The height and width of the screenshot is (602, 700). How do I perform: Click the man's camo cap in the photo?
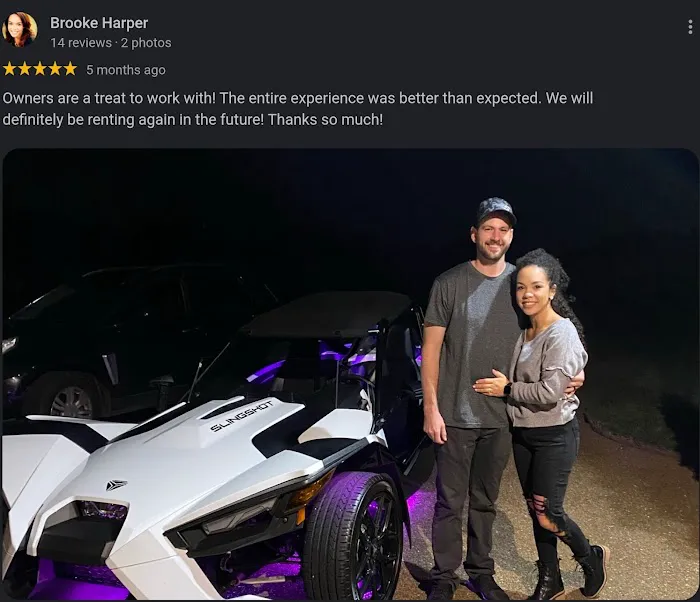495,211
